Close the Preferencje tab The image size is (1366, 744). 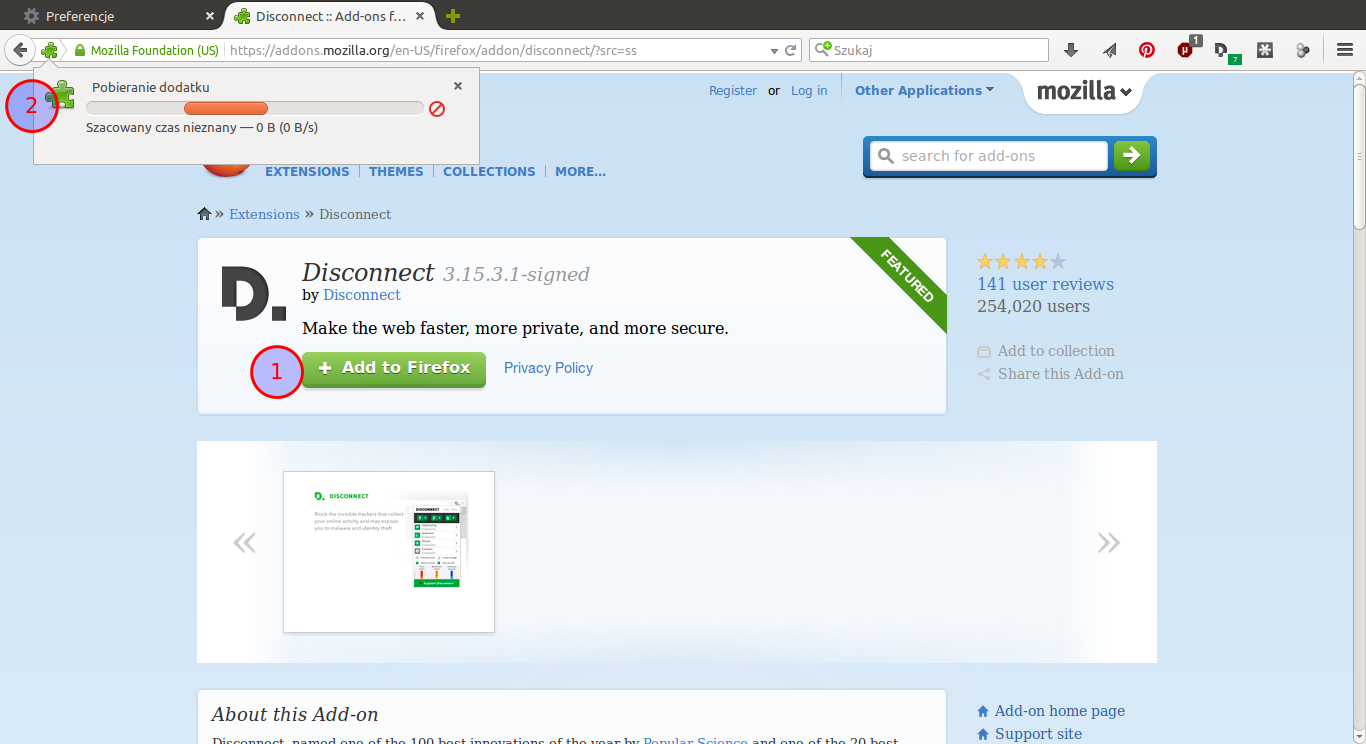coord(209,16)
